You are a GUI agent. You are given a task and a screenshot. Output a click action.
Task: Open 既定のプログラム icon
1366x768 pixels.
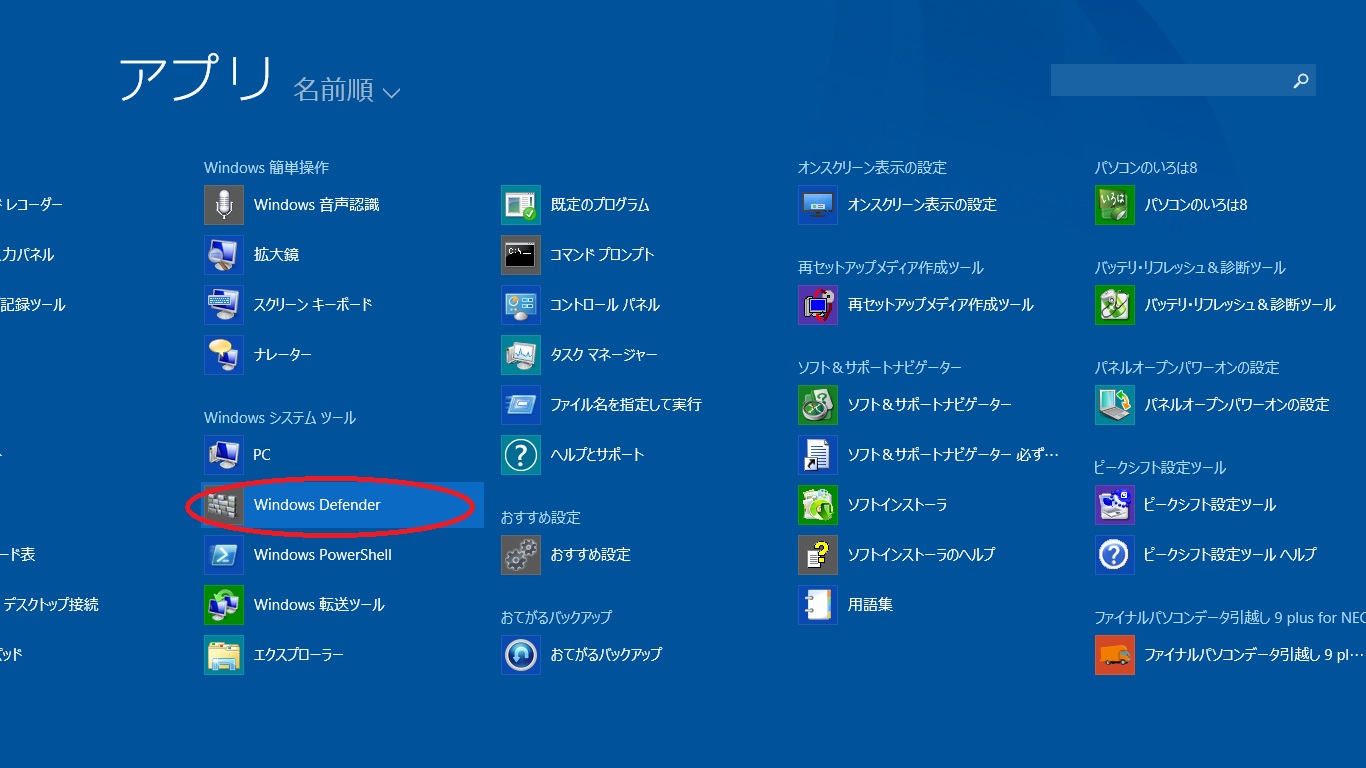[x=521, y=205]
